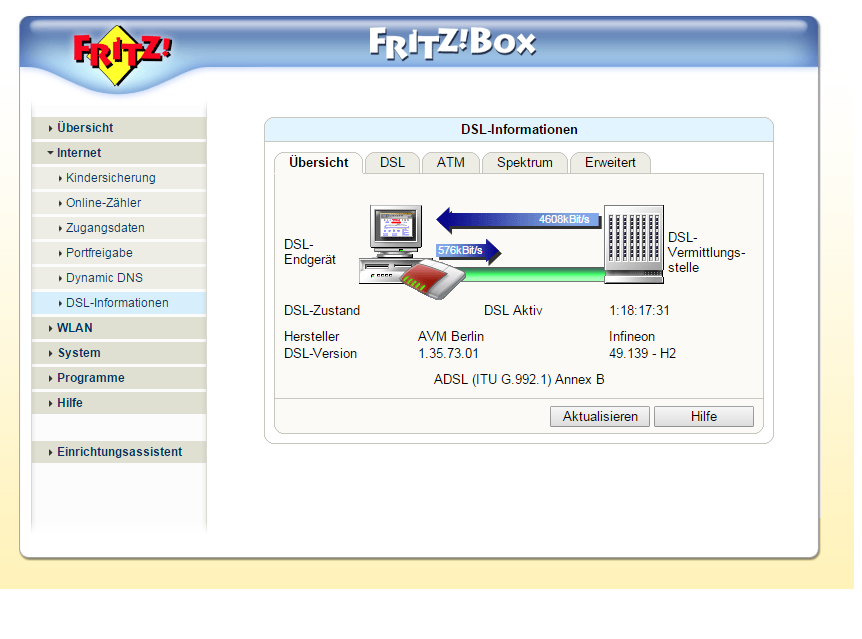
Task: Select DSL-Informationen in the sidebar
Action: 119,303
